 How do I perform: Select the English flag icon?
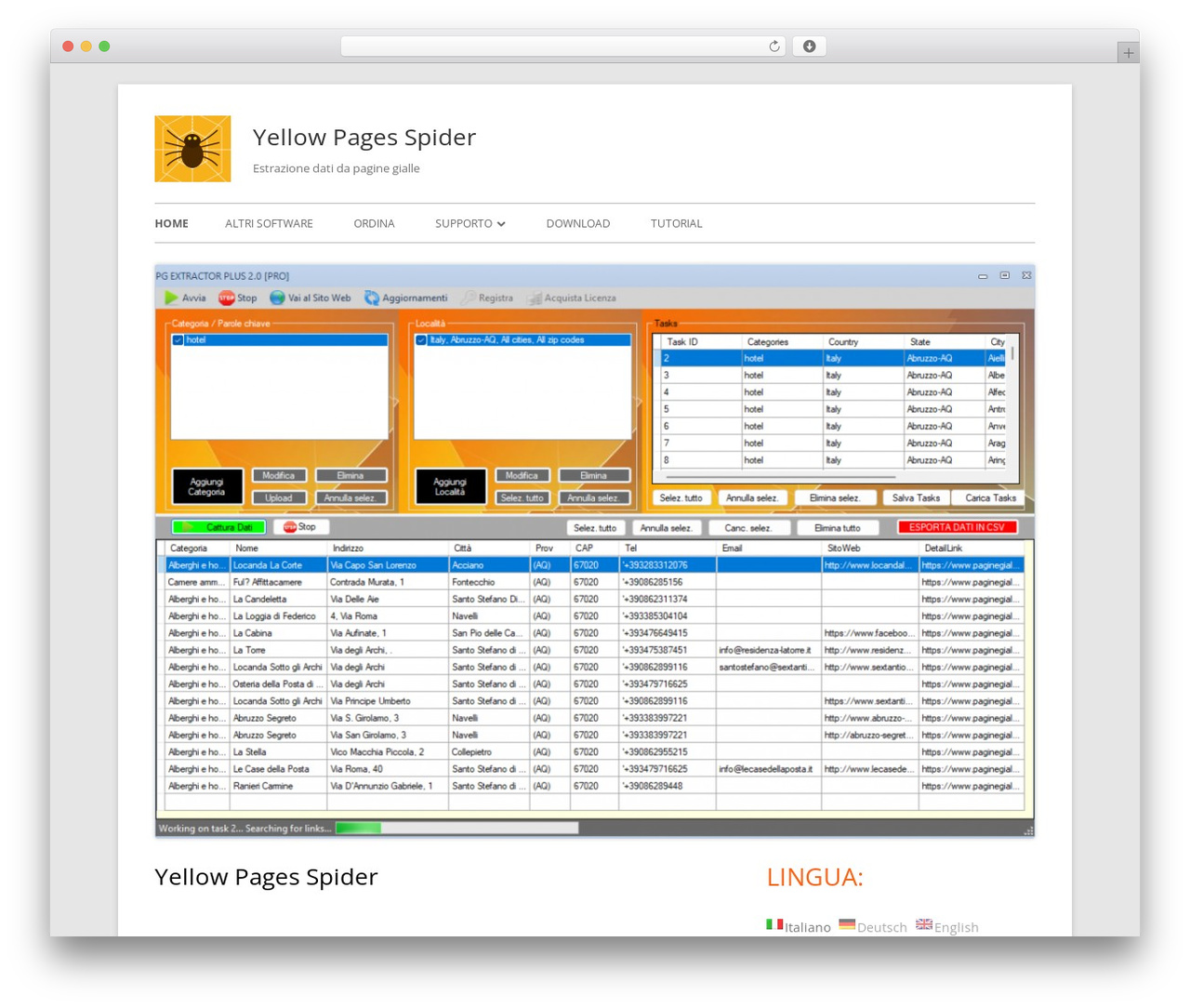[x=924, y=924]
